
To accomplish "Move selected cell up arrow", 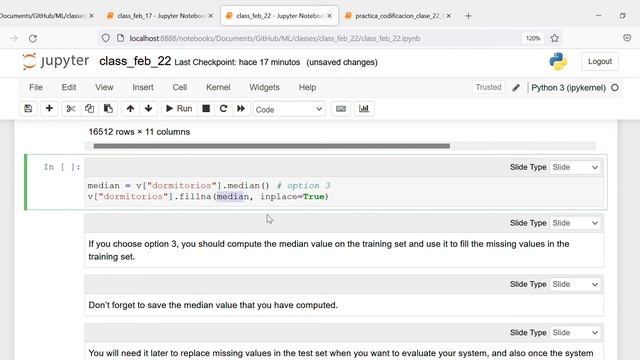I will point(130,109).
